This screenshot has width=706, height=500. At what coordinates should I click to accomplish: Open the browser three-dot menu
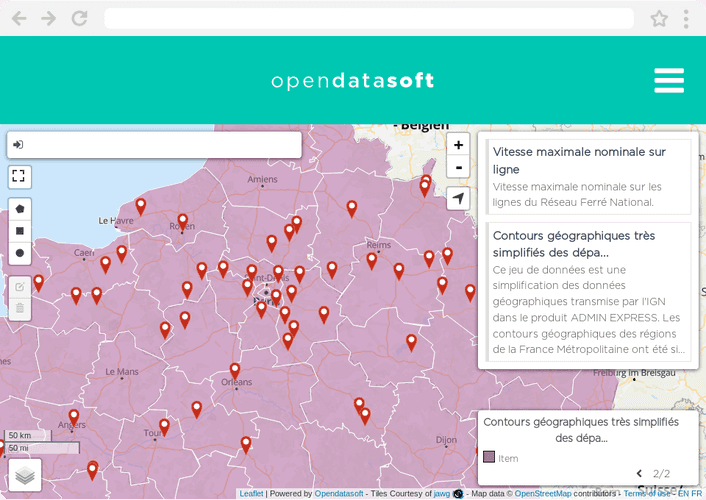pos(686,19)
